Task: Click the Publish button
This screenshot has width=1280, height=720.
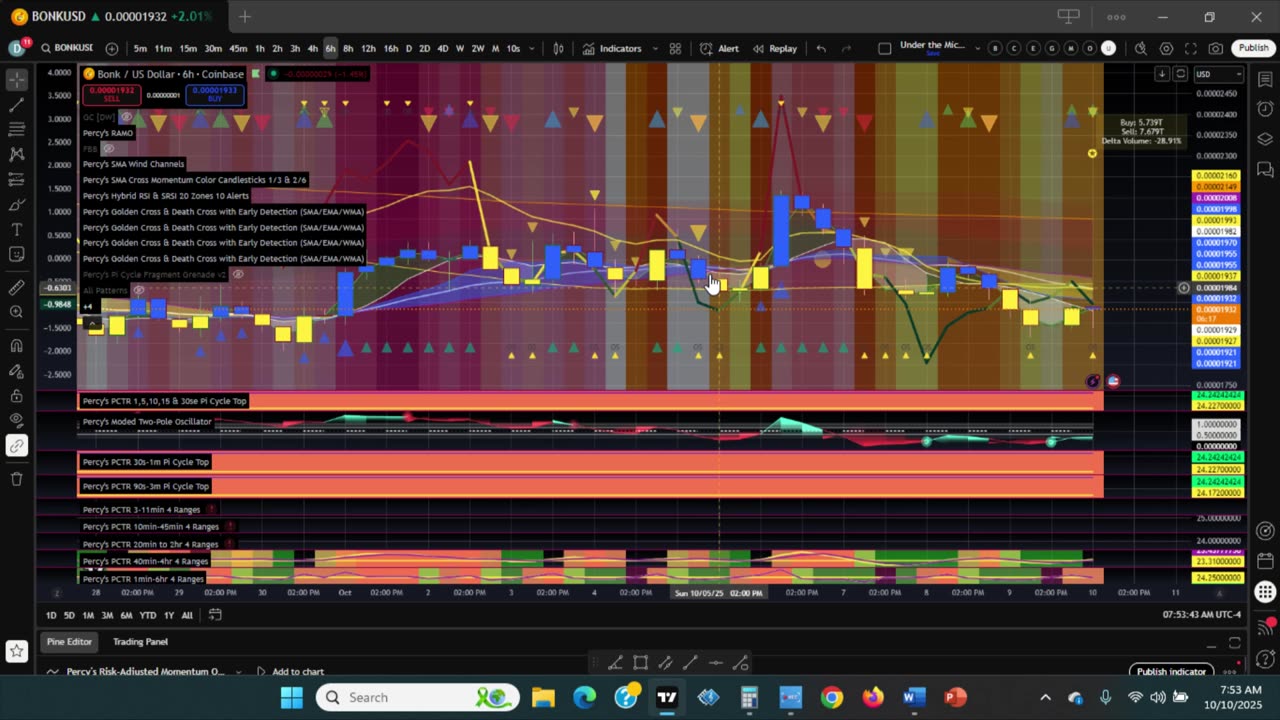Action: point(1253,48)
